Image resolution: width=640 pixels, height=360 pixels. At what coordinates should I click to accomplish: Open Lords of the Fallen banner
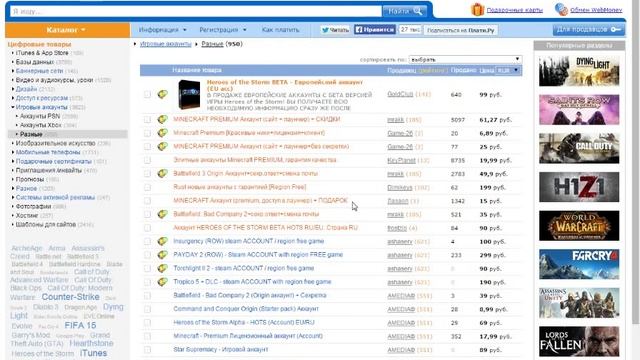point(579,341)
